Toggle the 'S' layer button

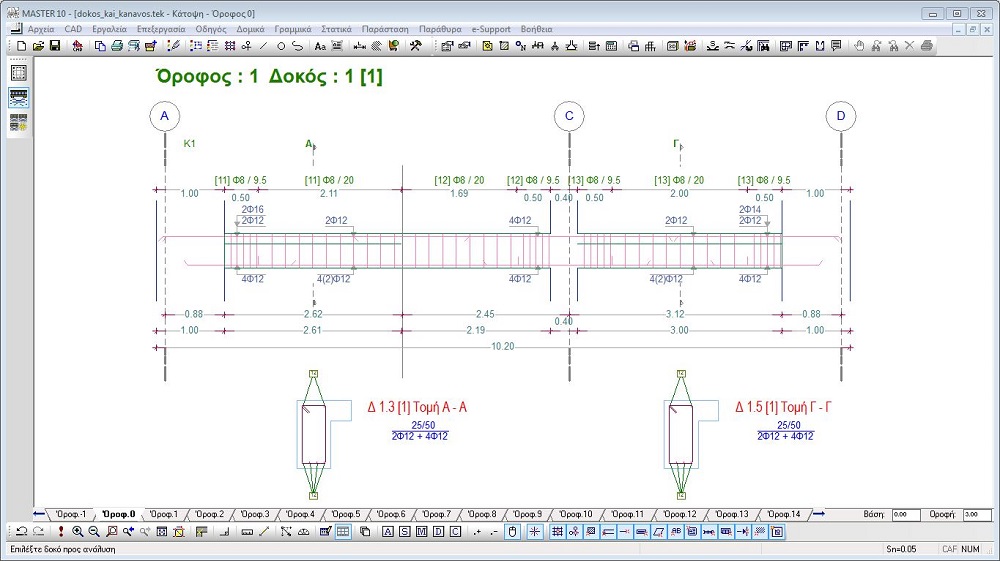click(405, 531)
